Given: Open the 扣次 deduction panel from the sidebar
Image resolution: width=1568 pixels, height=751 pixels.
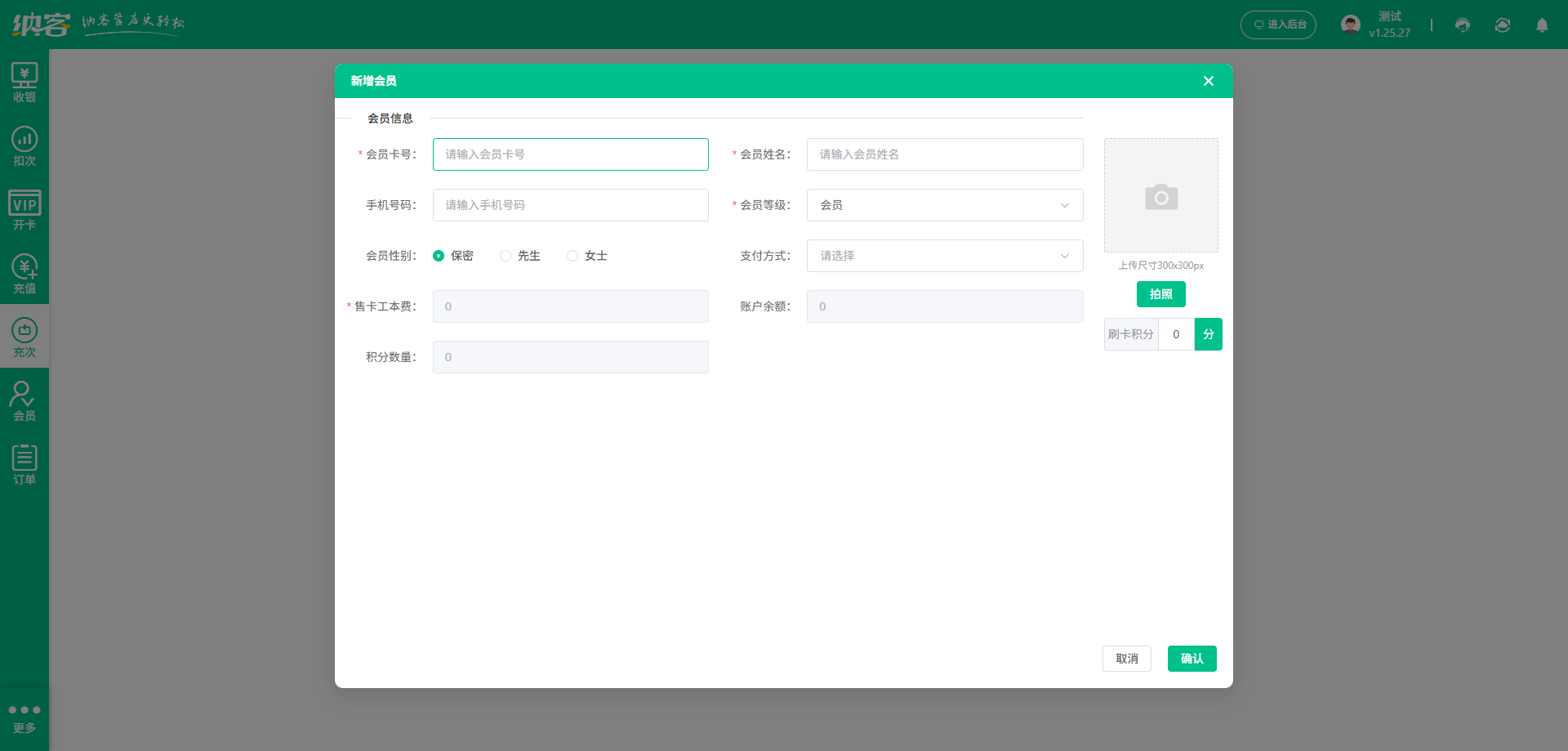Looking at the screenshot, I should point(24,147).
